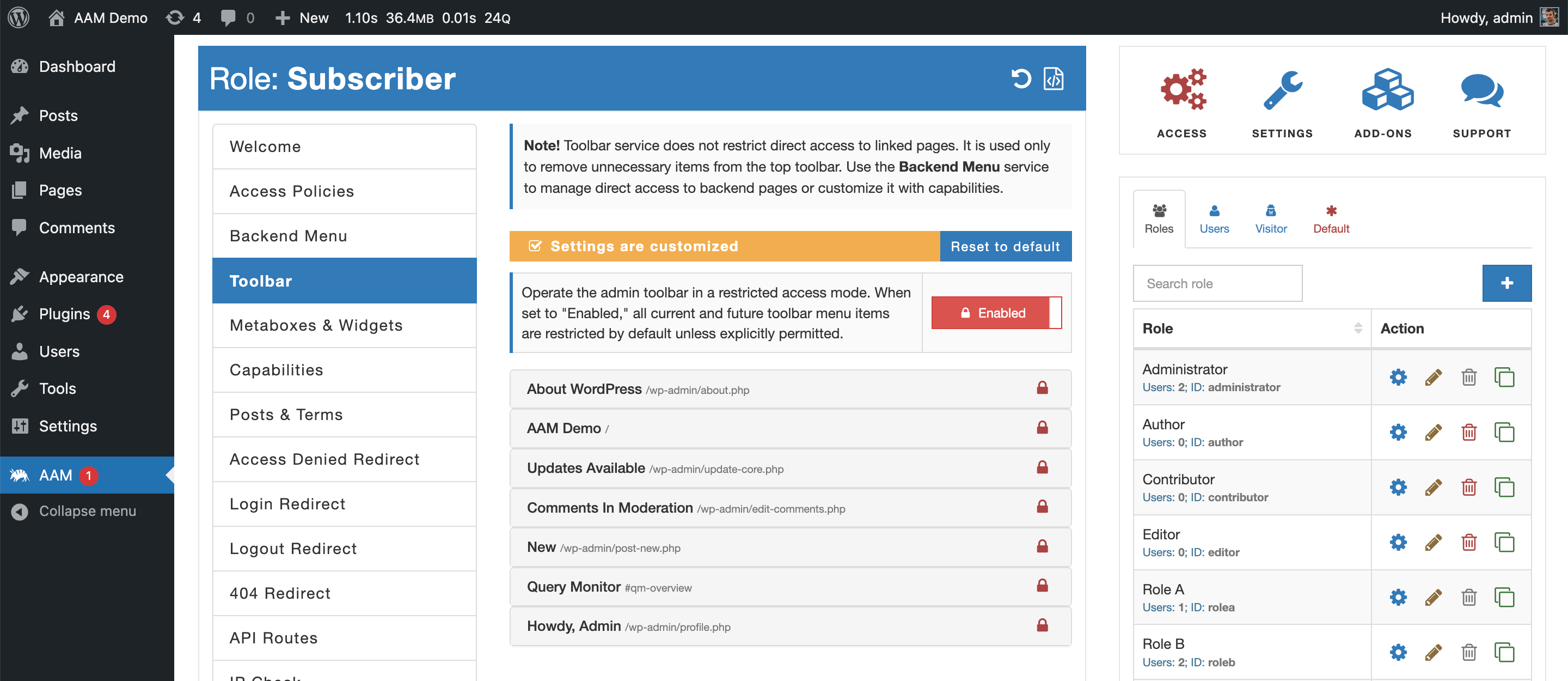Toggle lock for Updates Available item
Viewport: 1568px width, 681px height.
click(1042, 467)
